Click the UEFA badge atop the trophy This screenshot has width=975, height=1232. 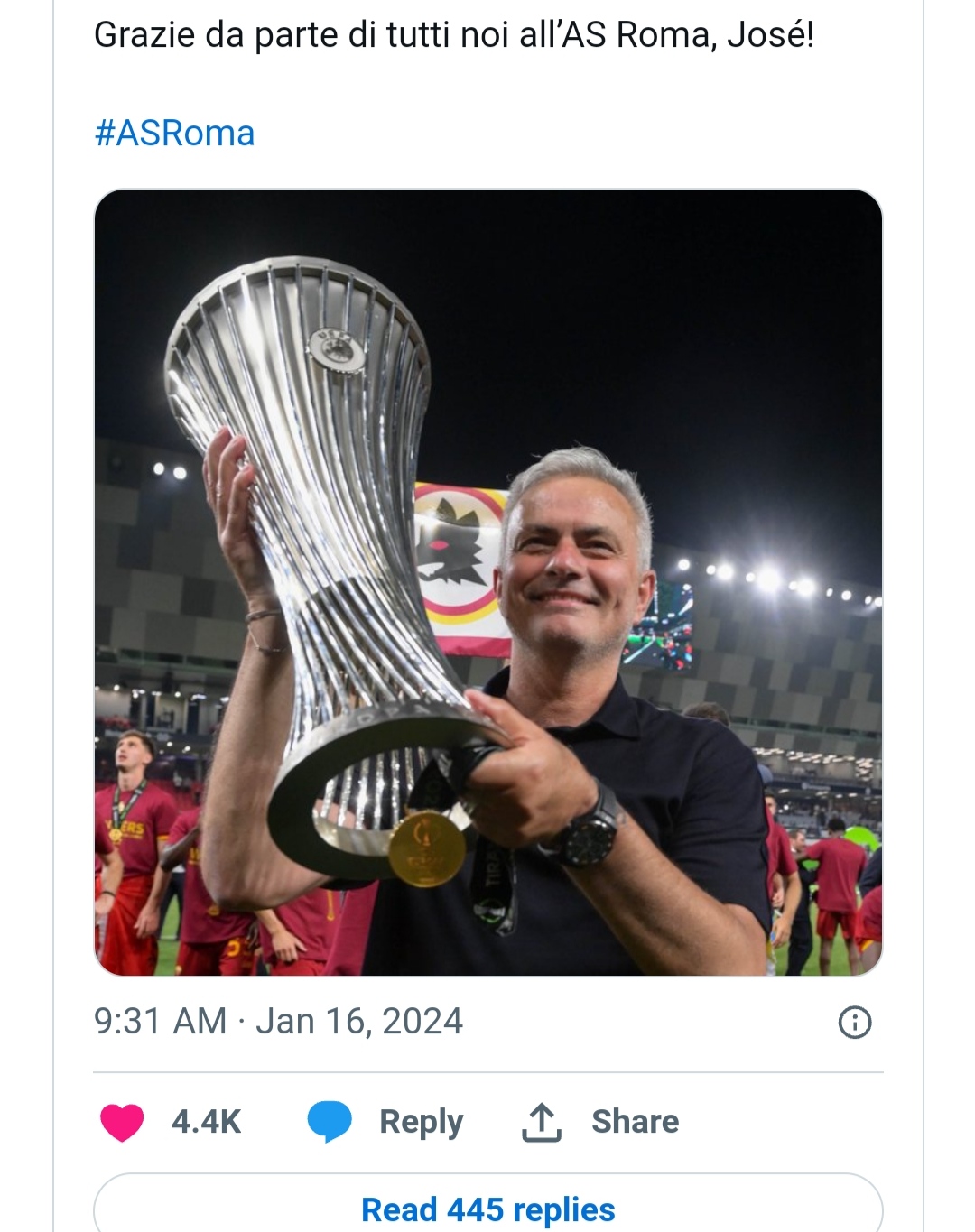pyautogui.click(x=338, y=349)
